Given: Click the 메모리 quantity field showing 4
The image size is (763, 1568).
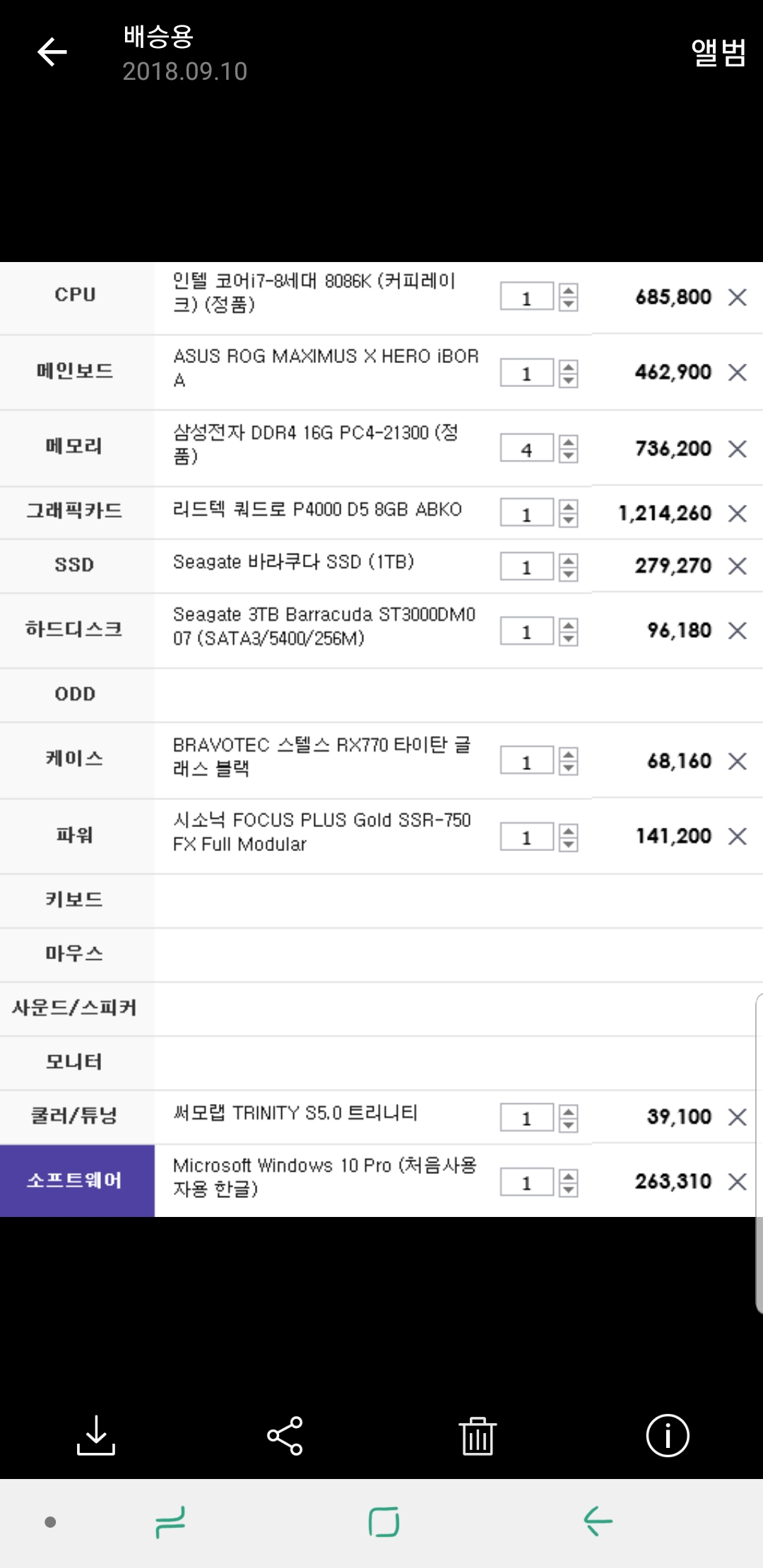Looking at the screenshot, I should tap(526, 449).
